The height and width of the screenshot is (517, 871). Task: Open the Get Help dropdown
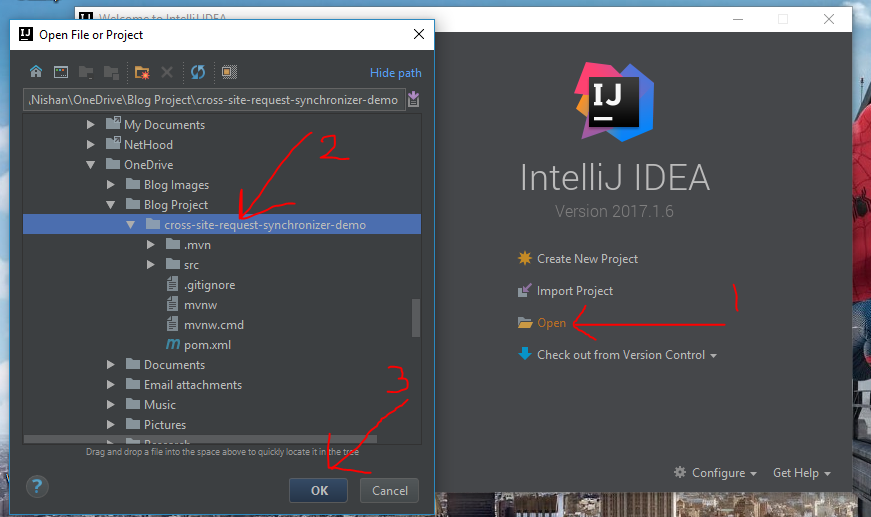click(802, 473)
